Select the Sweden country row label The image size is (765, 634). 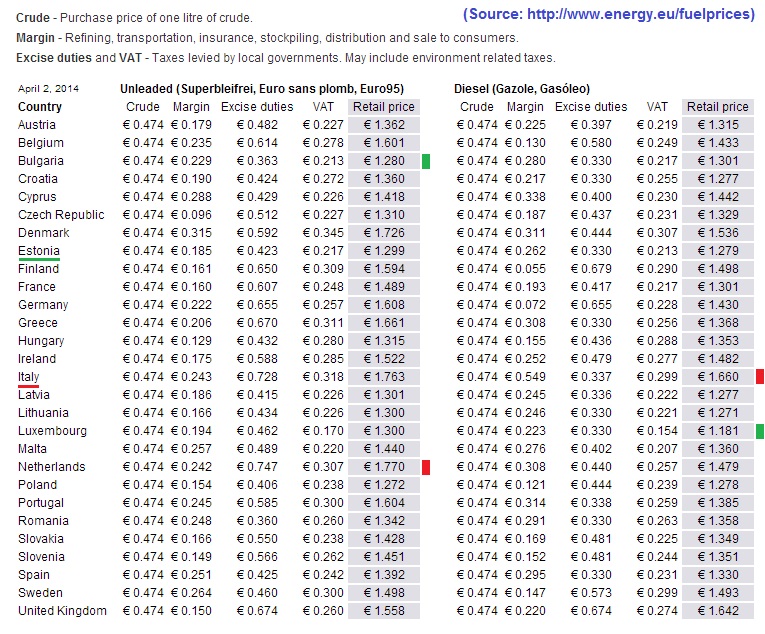click(x=40, y=593)
